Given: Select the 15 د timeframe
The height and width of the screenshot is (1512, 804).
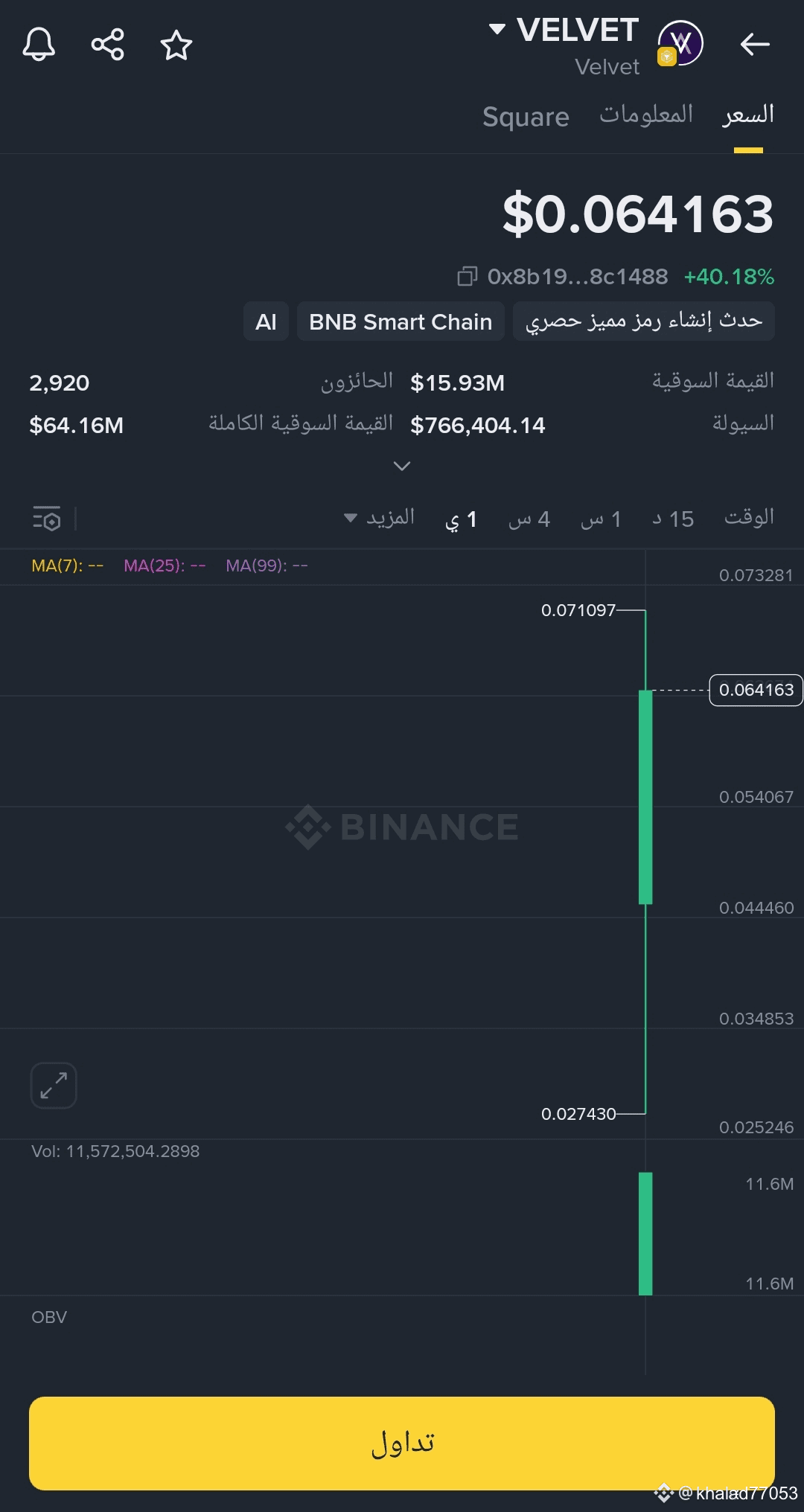Looking at the screenshot, I should (x=673, y=519).
